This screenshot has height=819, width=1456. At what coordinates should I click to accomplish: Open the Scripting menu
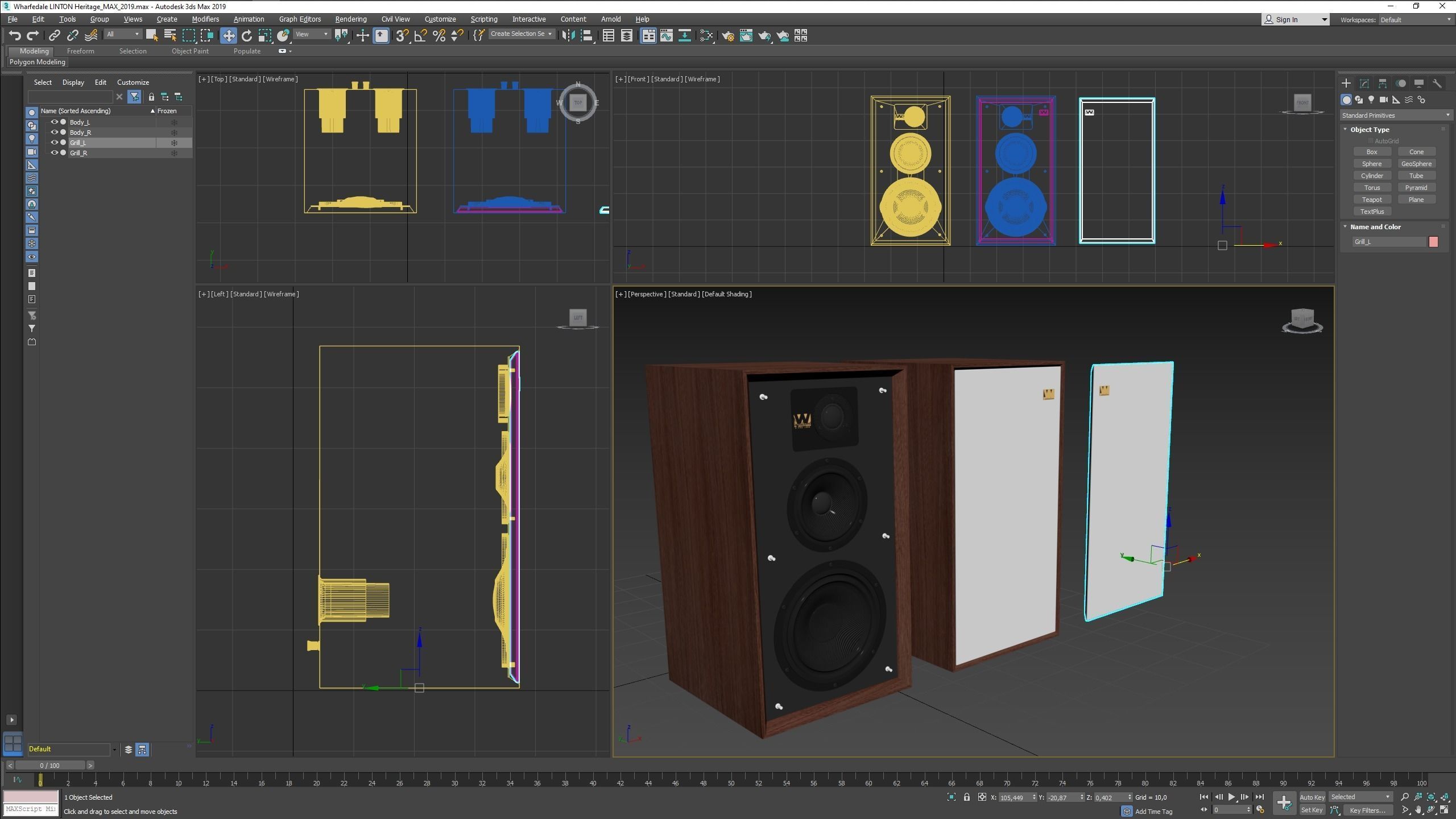[x=484, y=19]
